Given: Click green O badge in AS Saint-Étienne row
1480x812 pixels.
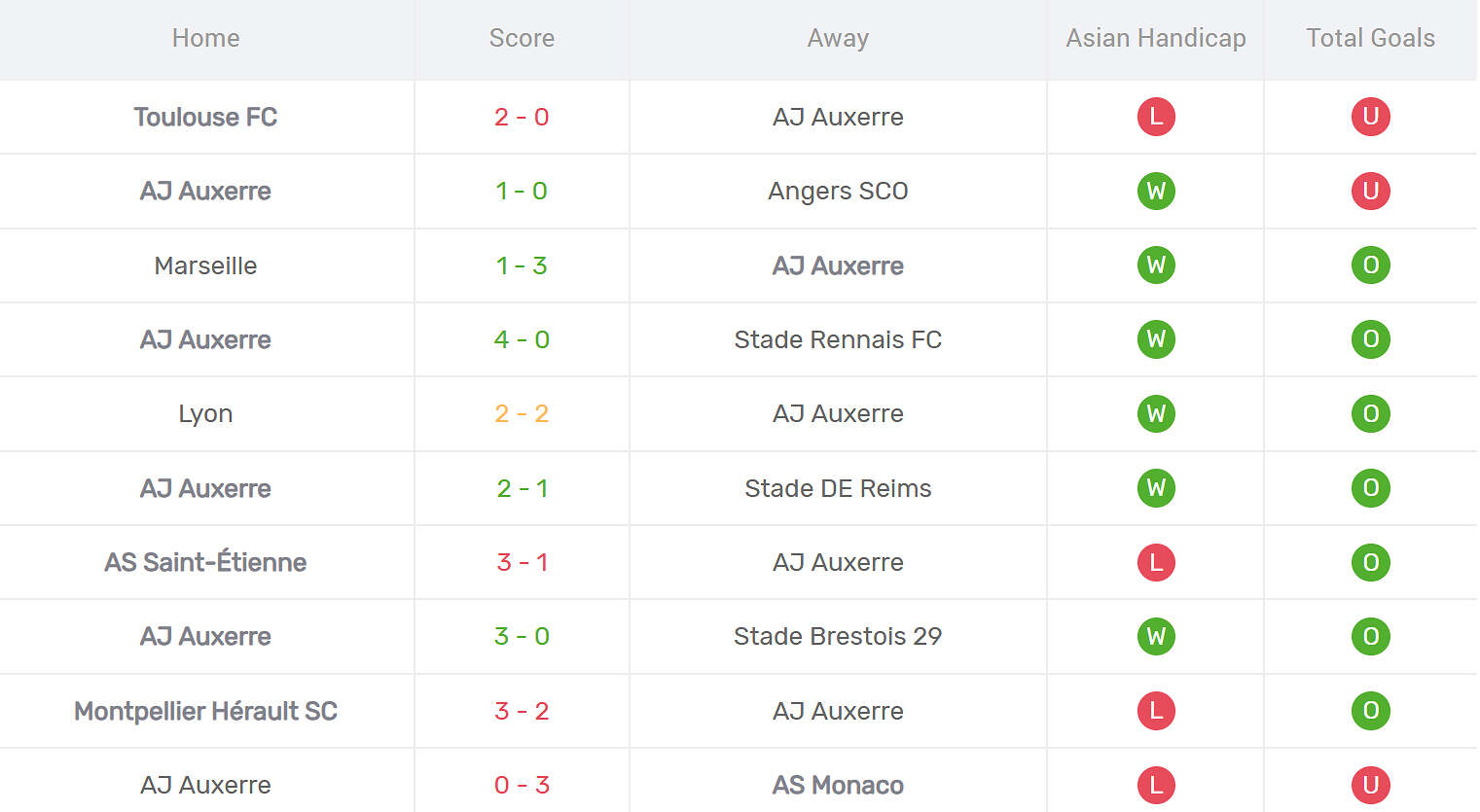Looking at the screenshot, I should coord(1370,562).
